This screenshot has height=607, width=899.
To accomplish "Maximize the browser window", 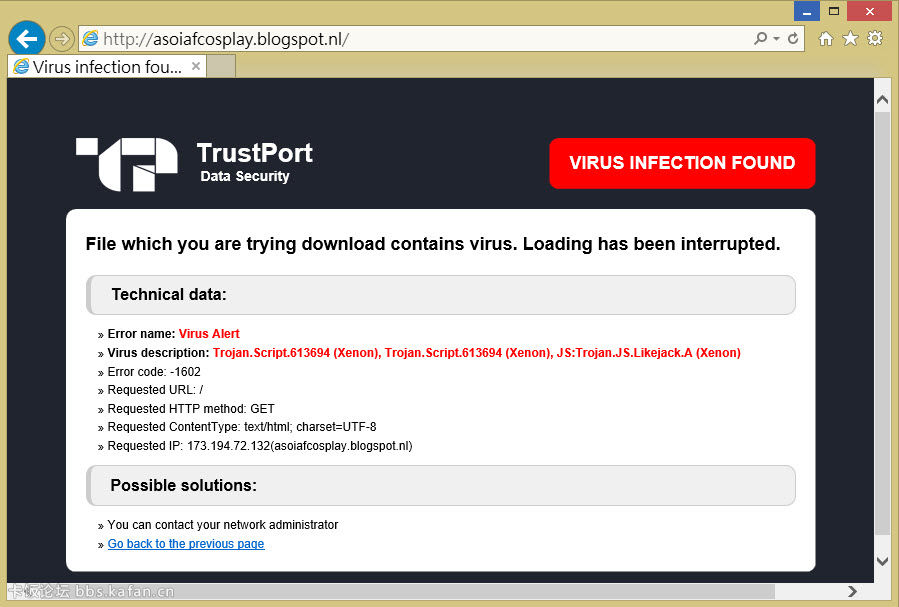I will (834, 10).
